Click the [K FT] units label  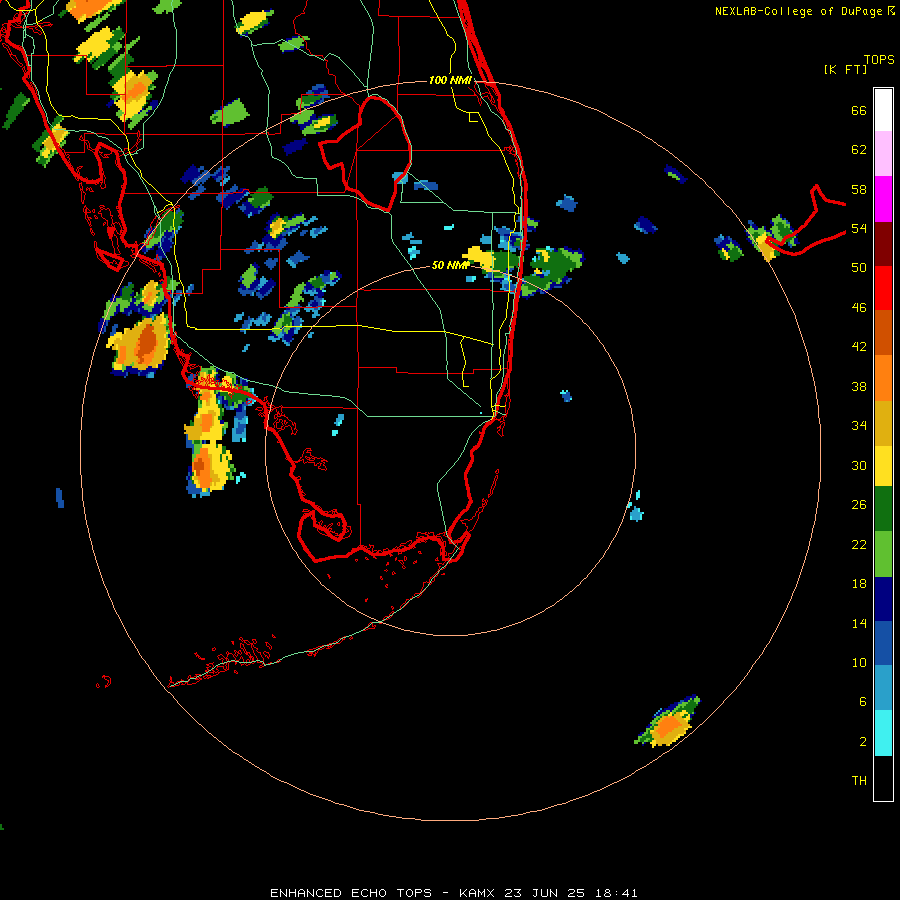(845, 69)
